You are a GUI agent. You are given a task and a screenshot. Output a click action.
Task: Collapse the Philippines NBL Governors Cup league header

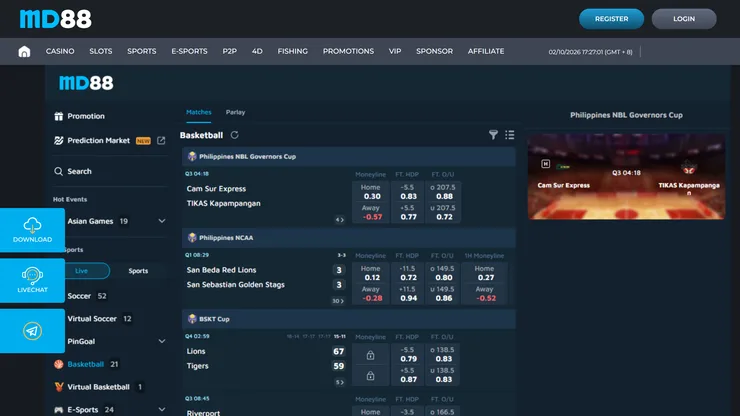(348, 156)
